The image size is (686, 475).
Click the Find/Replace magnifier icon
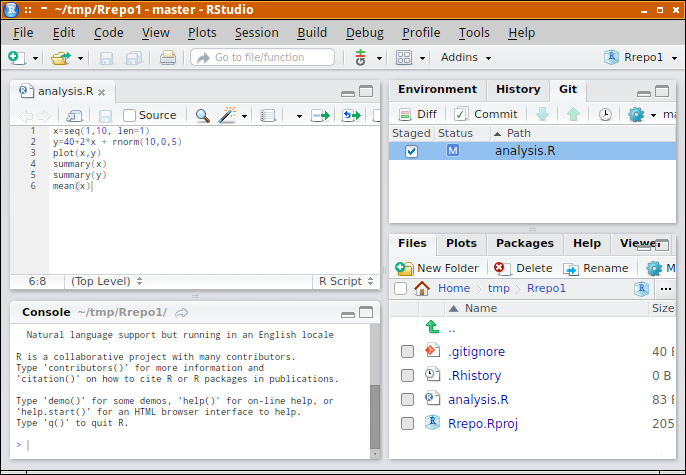202,115
